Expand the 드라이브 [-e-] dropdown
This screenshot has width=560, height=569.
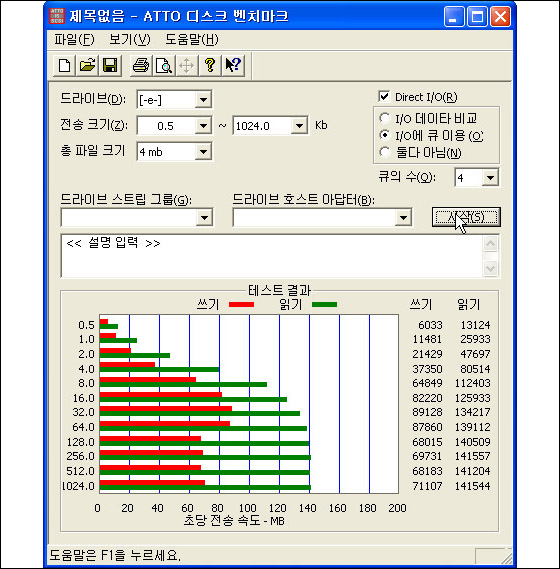click(x=203, y=99)
